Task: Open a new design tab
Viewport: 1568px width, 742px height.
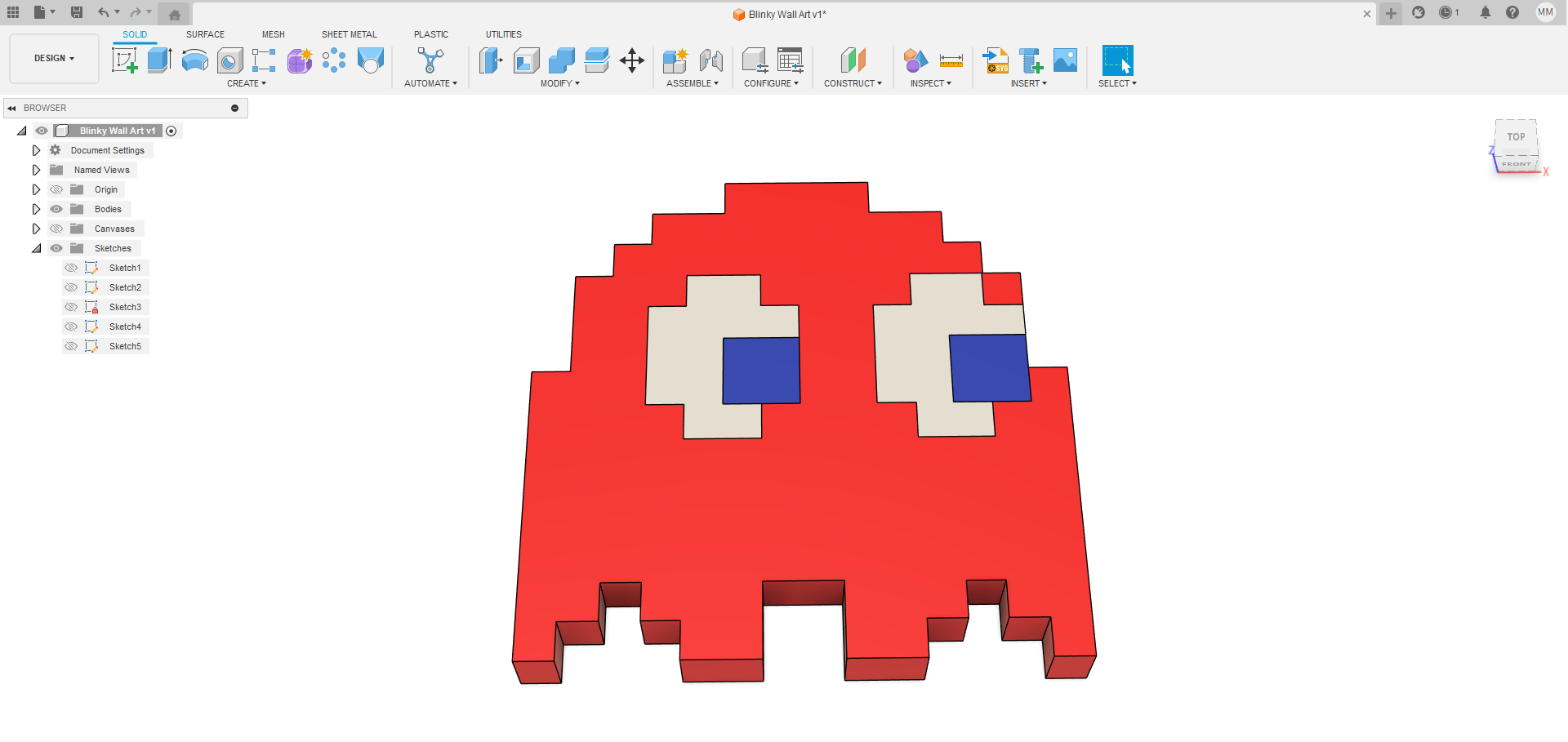Action: pos(1391,13)
